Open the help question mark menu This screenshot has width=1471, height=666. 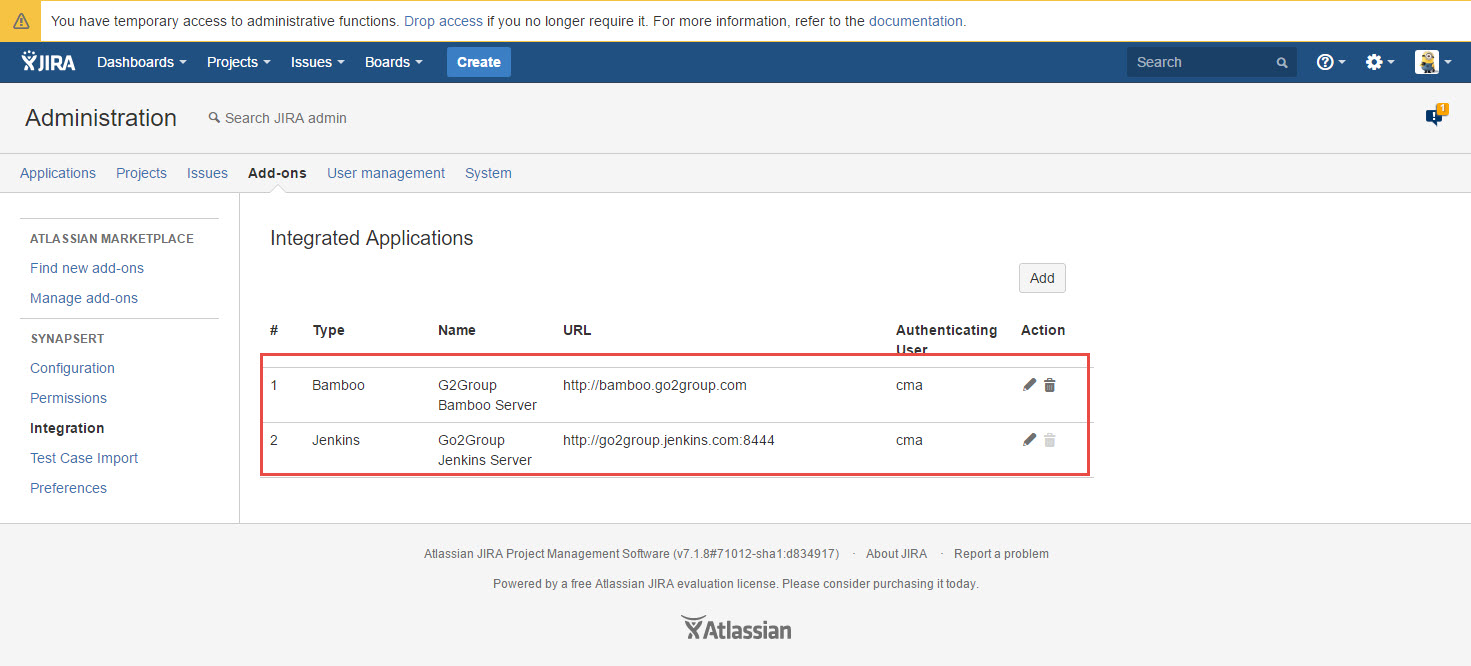tap(1330, 62)
